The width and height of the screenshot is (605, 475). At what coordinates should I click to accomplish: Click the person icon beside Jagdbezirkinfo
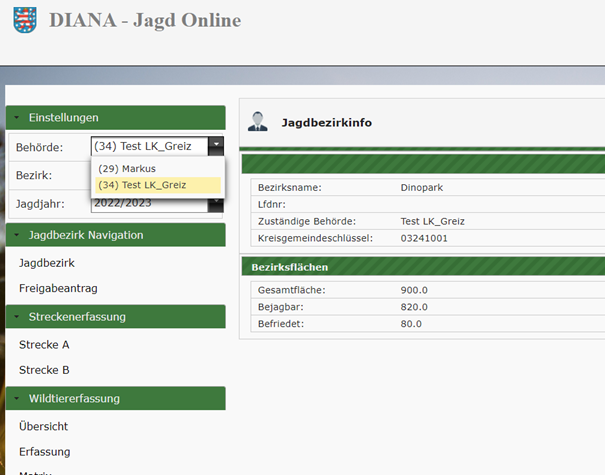[x=258, y=122]
